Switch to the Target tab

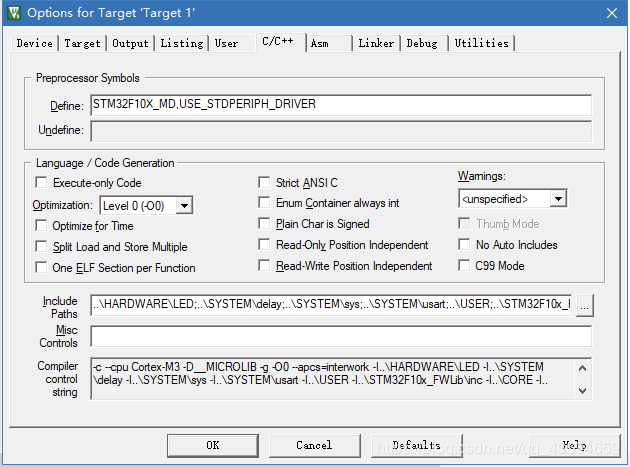click(82, 43)
